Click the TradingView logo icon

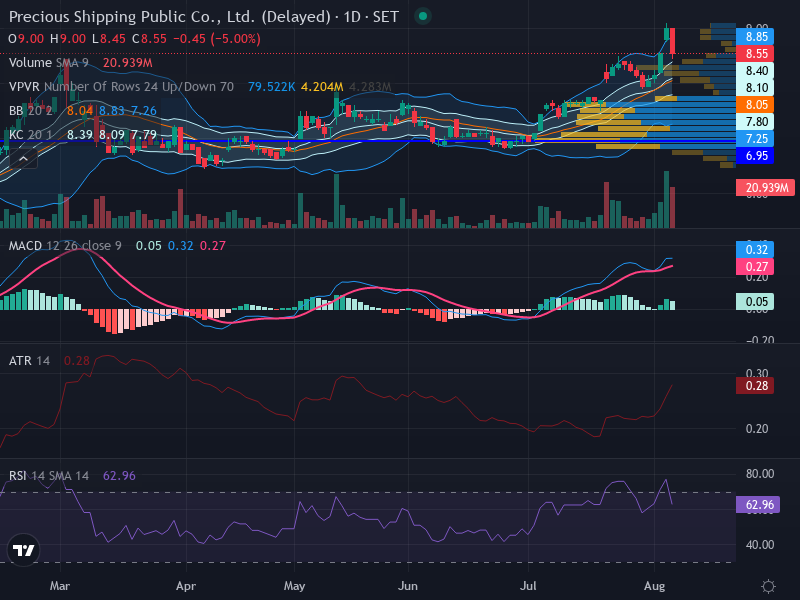pos(23,550)
